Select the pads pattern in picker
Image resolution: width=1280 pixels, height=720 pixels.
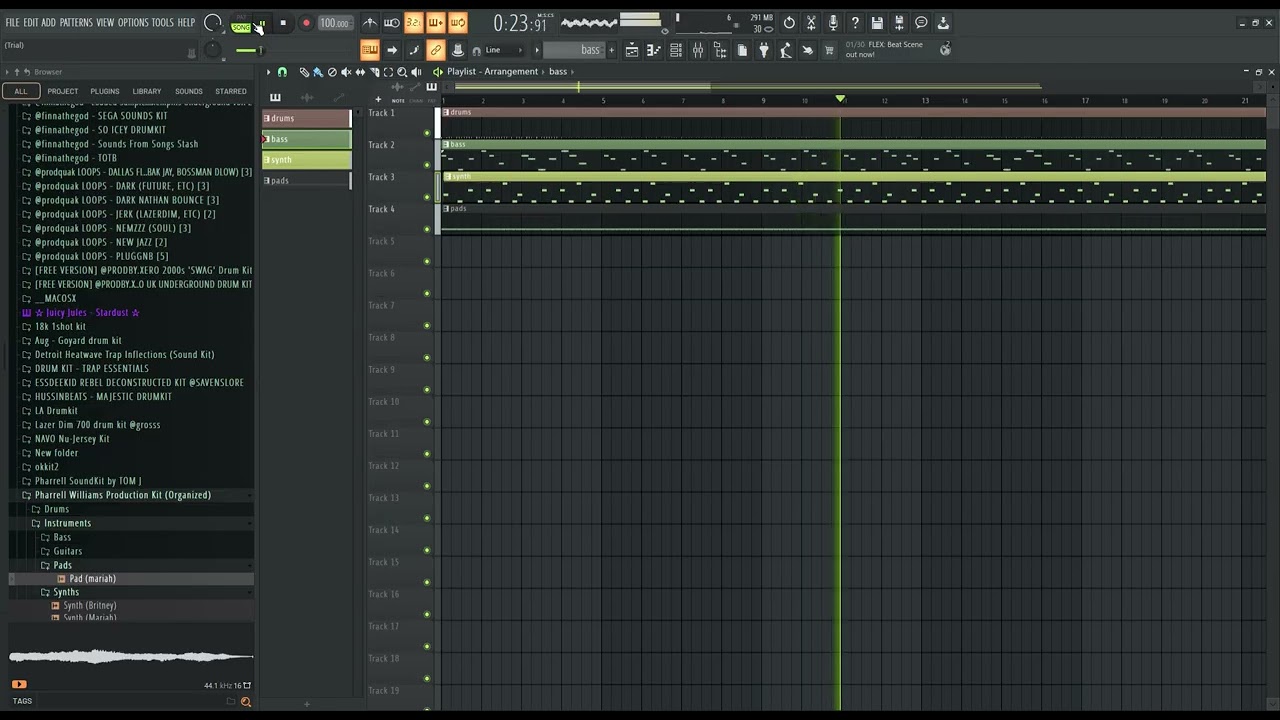click(306, 180)
